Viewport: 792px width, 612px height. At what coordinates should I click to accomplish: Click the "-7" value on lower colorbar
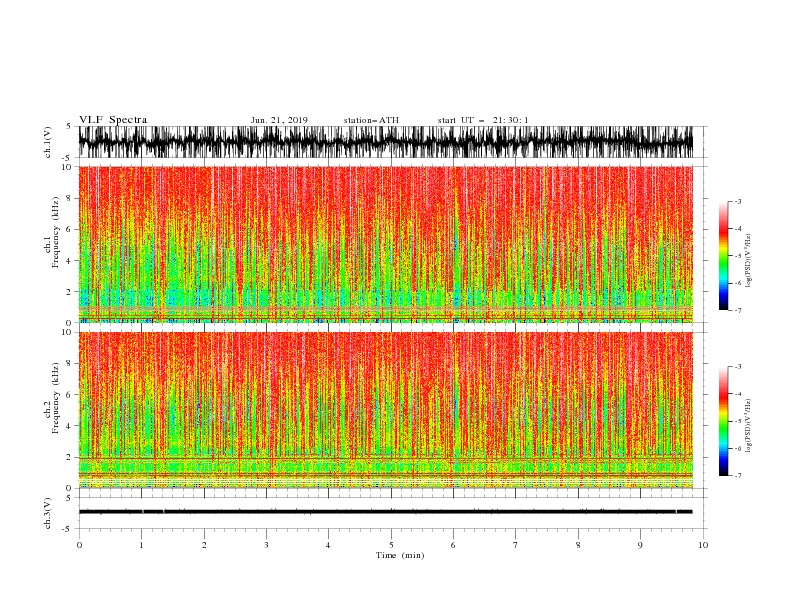point(737,476)
